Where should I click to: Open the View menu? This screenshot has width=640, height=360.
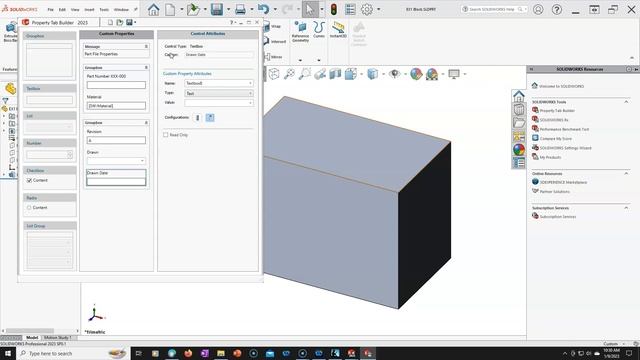click(75, 9)
